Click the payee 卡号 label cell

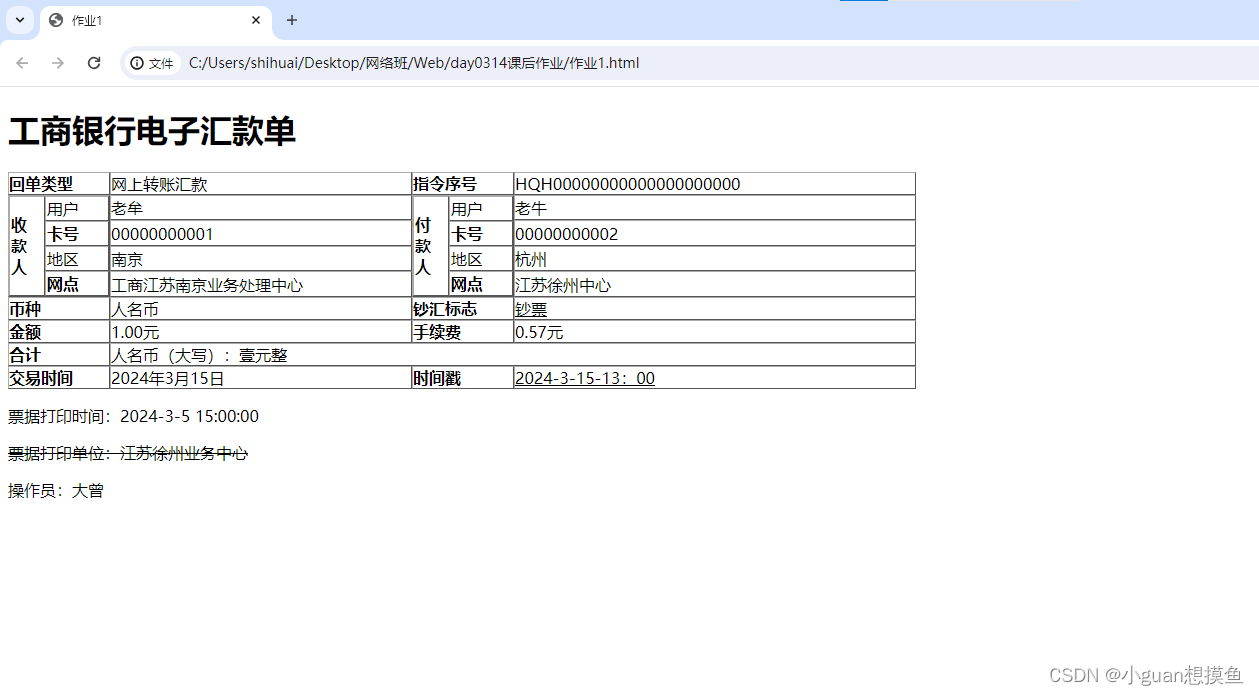[77, 234]
